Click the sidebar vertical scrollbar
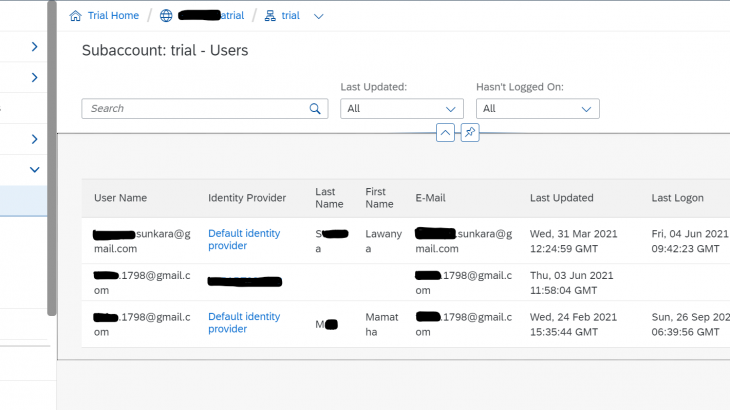Image resolution: width=730 pixels, height=410 pixels. pyautogui.click(x=52, y=158)
